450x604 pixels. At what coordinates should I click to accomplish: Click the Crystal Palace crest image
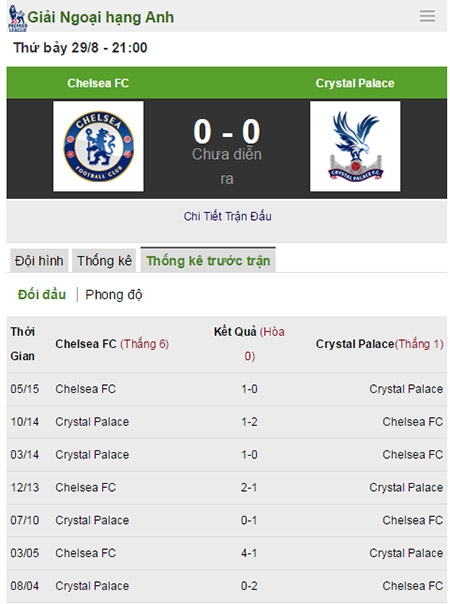355,146
